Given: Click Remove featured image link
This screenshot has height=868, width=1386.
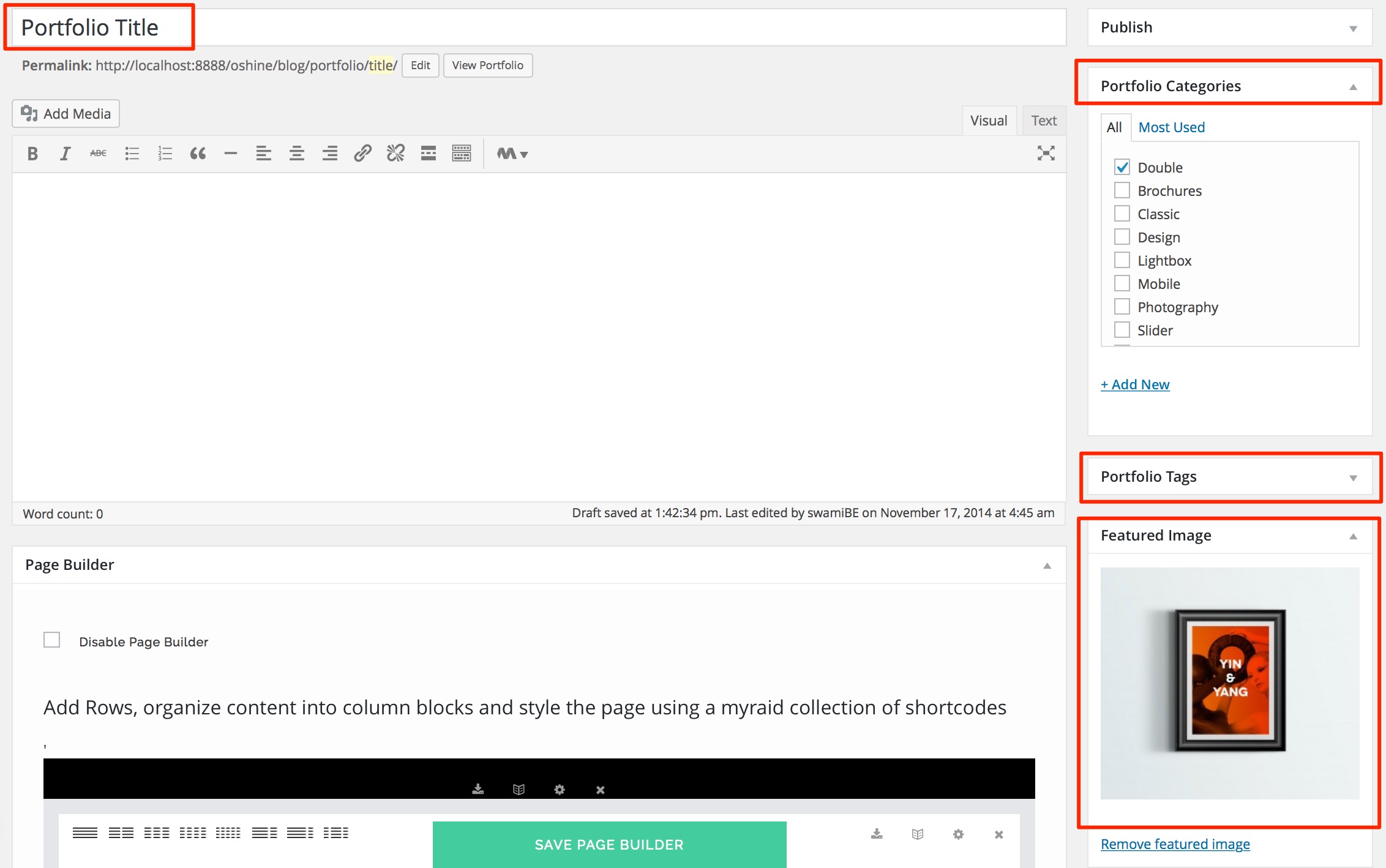Looking at the screenshot, I should pyautogui.click(x=1175, y=844).
